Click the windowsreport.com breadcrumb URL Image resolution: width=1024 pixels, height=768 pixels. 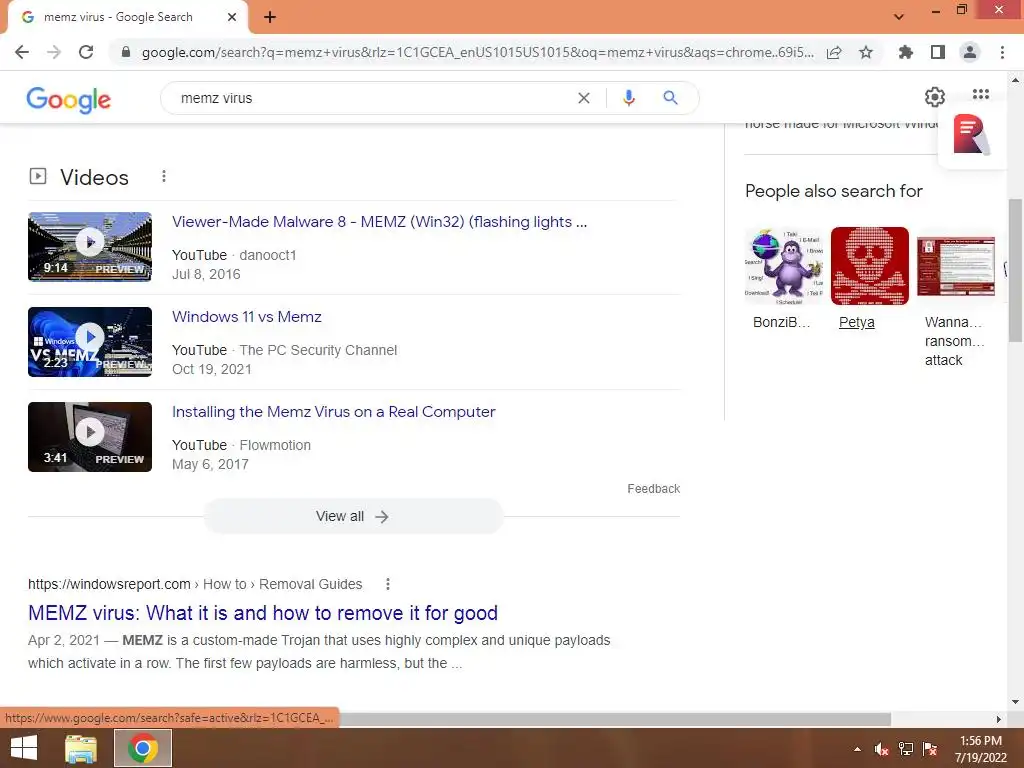click(195, 584)
